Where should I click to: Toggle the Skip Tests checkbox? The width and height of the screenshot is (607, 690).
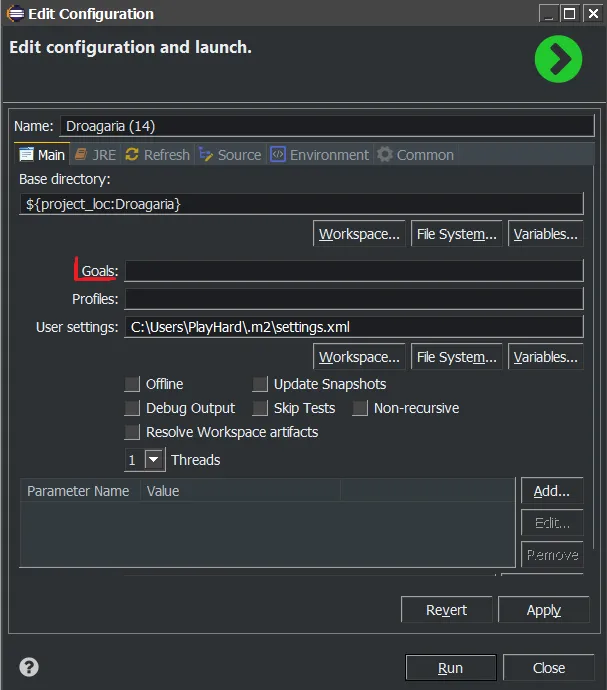tap(260, 408)
